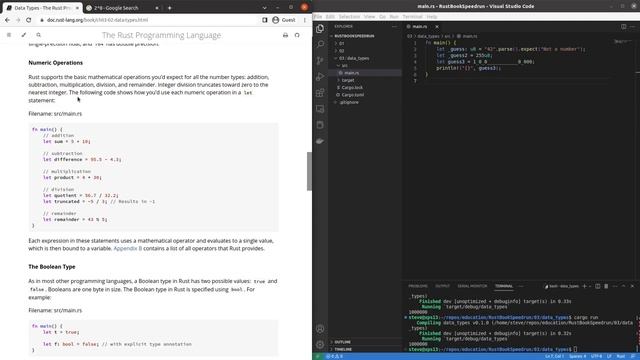Open a new browser tab

169,8
